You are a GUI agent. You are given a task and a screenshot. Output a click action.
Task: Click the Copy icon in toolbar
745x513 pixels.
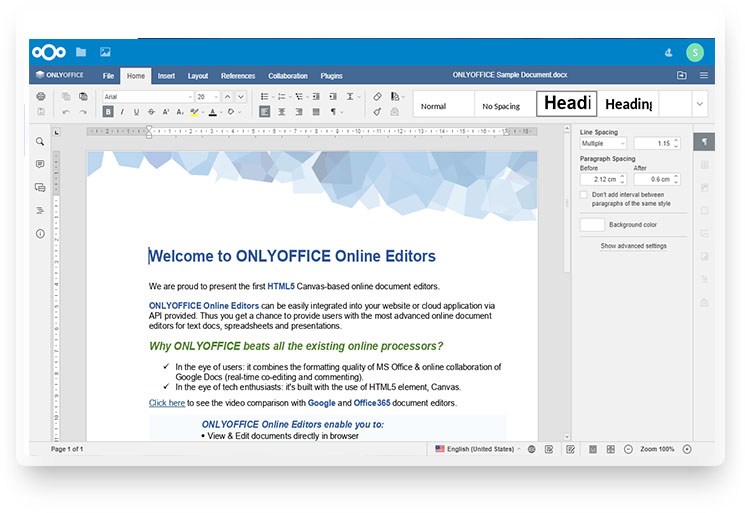click(66, 96)
